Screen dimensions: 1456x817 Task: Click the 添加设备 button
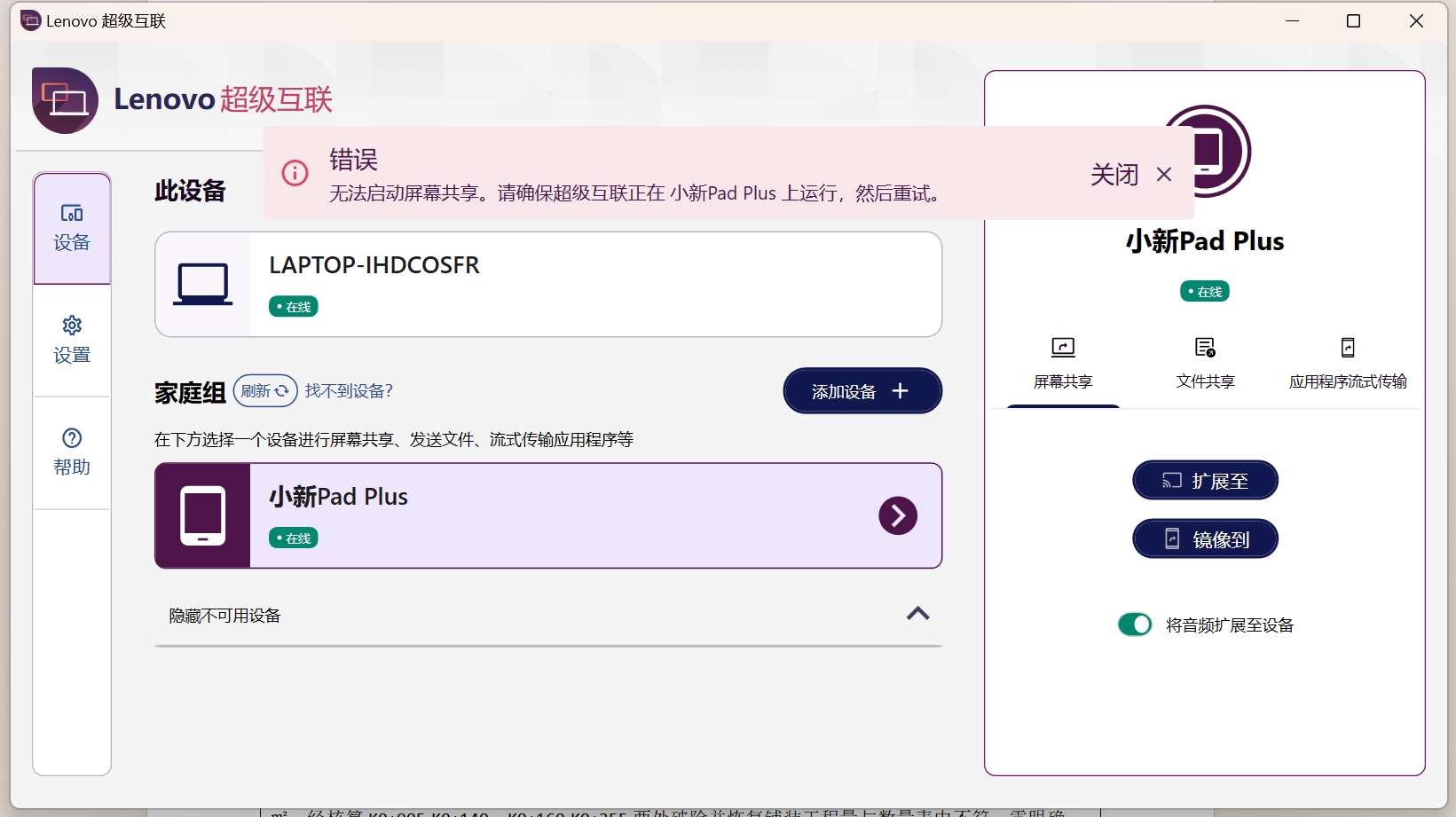point(862,391)
